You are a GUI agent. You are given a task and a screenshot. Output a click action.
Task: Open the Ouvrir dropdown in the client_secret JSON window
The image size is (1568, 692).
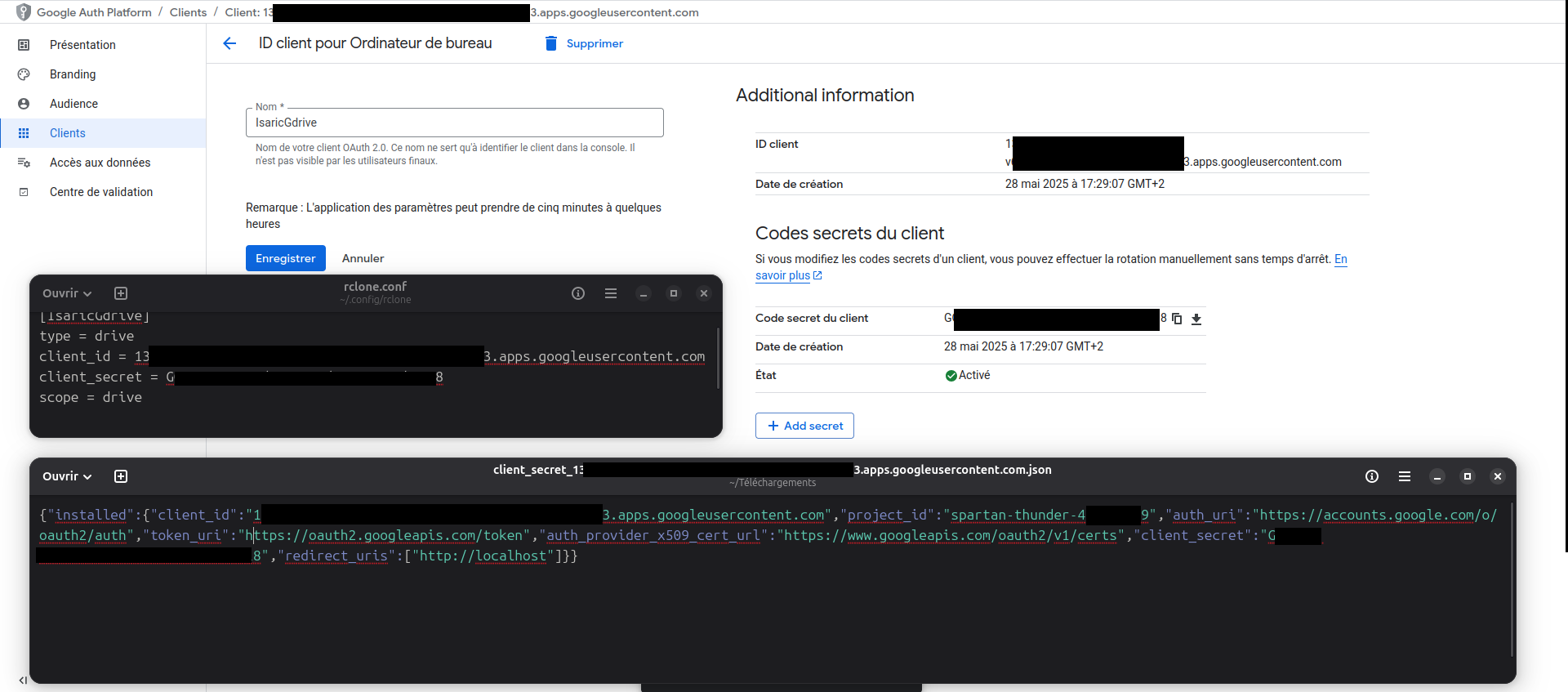[67, 476]
